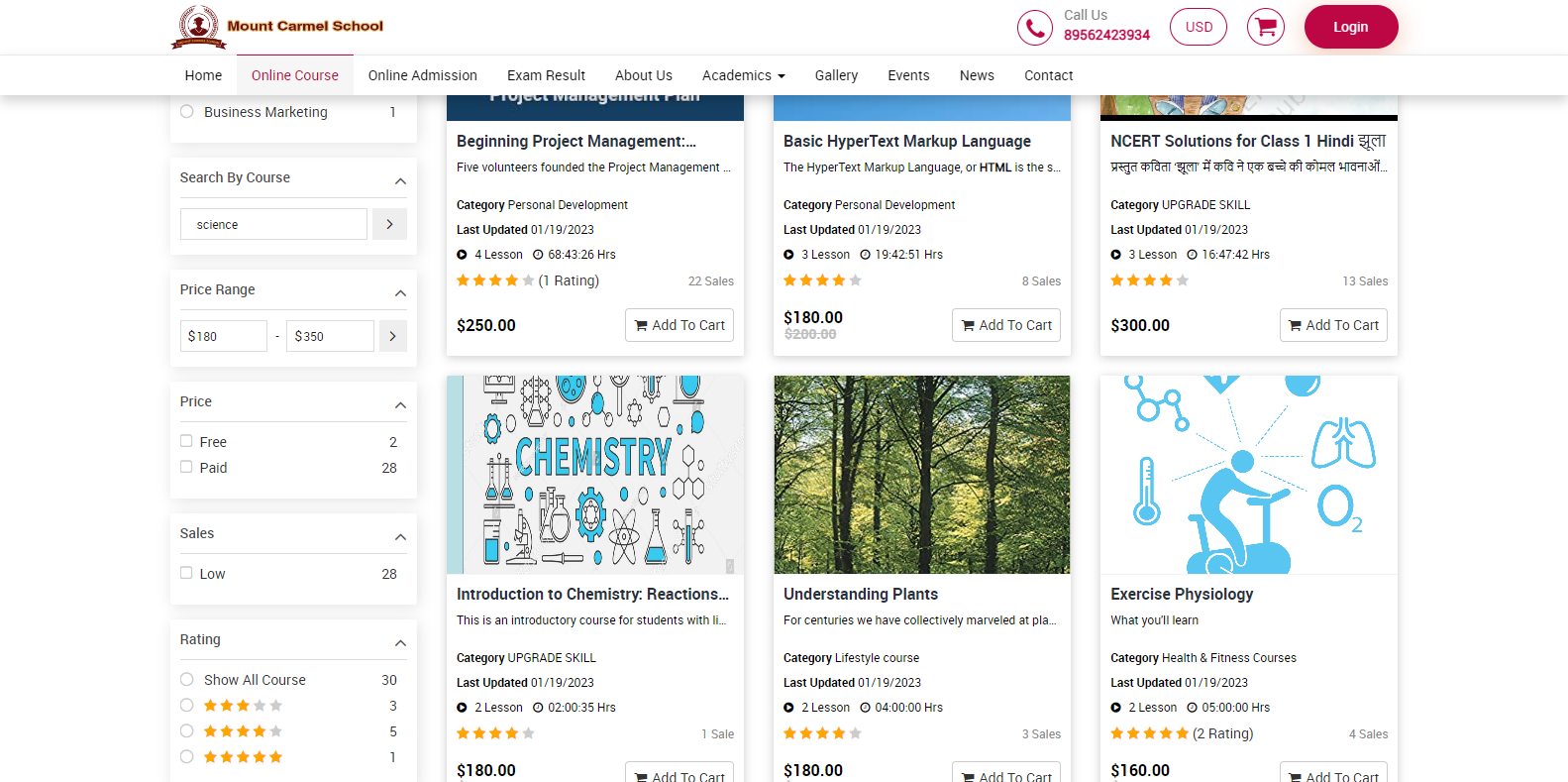Click the Mount Carmel School logo
1568x782 pixels.
278,27
